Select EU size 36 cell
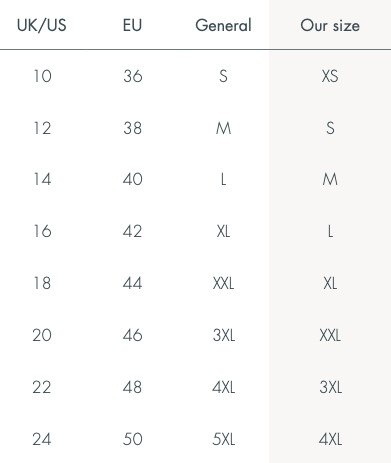The width and height of the screenshot is (391, 463). [x=133, y=76]
